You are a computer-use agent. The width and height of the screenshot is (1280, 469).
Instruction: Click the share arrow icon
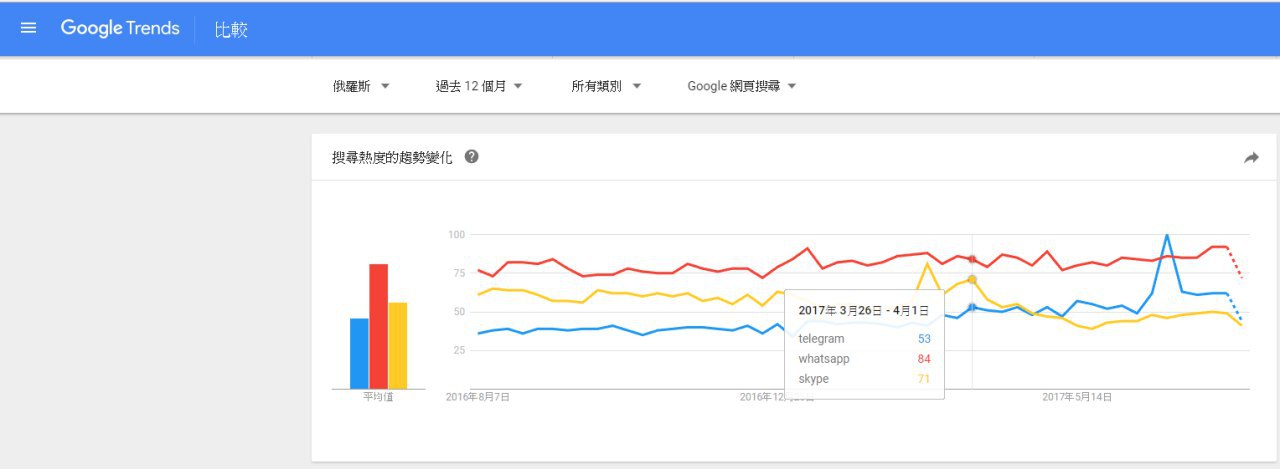click(1251, 158)
